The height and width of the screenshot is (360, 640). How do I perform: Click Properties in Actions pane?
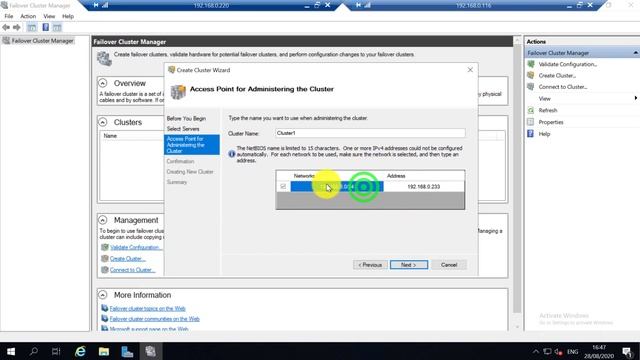pos(551,122)
